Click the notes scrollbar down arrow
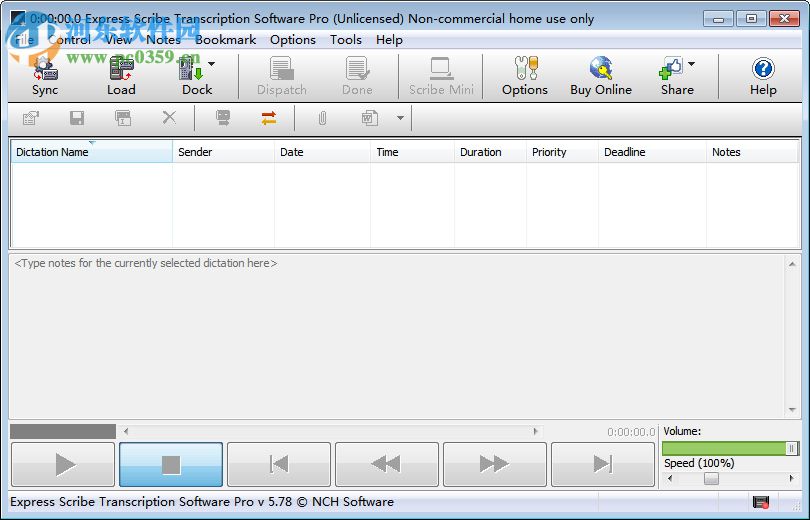The width and height of the screenshot is (810, 520). (x=792, y=410)
